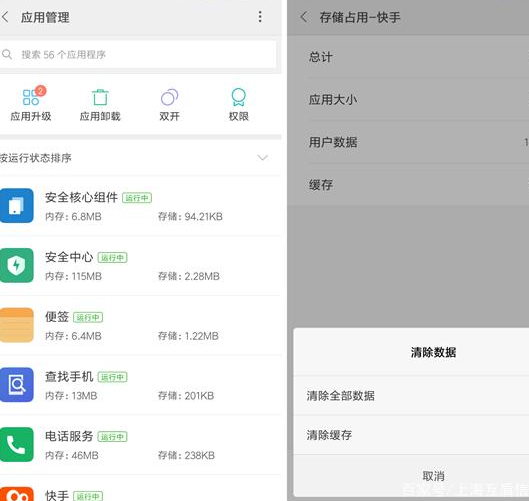
Task: Tap 运行中 badge beside 查找手机
Action: coord(112,377)
